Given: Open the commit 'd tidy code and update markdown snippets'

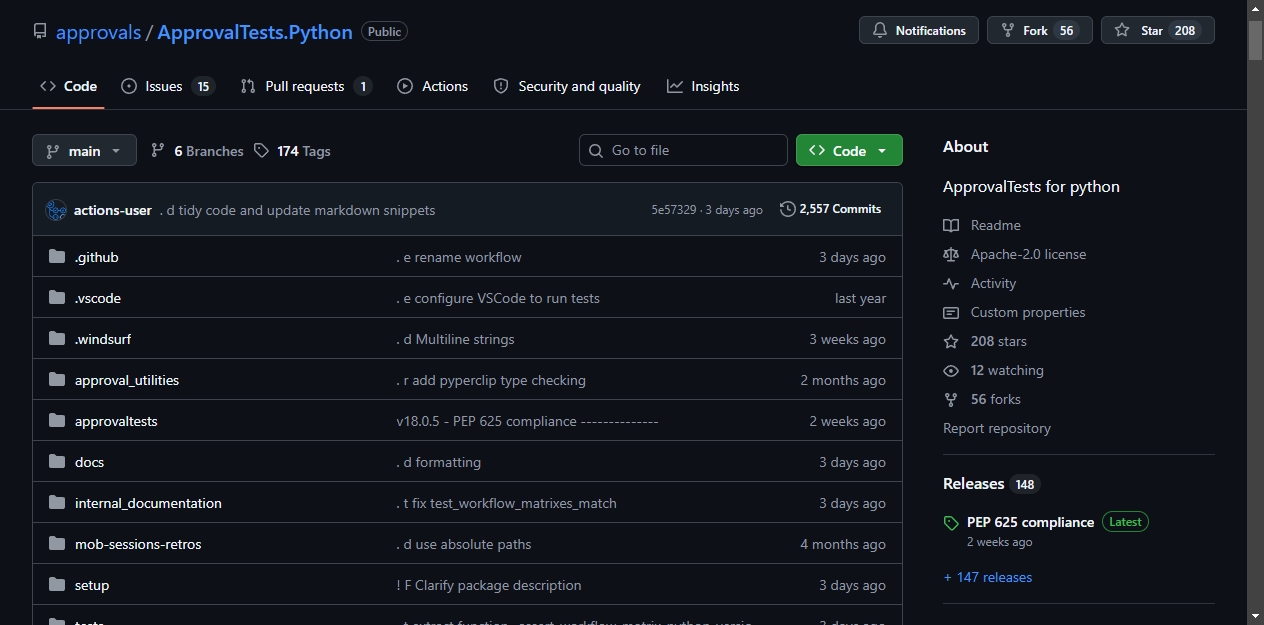Looking at the screenshot, I should pyautogui.click(x=297, y=210).
